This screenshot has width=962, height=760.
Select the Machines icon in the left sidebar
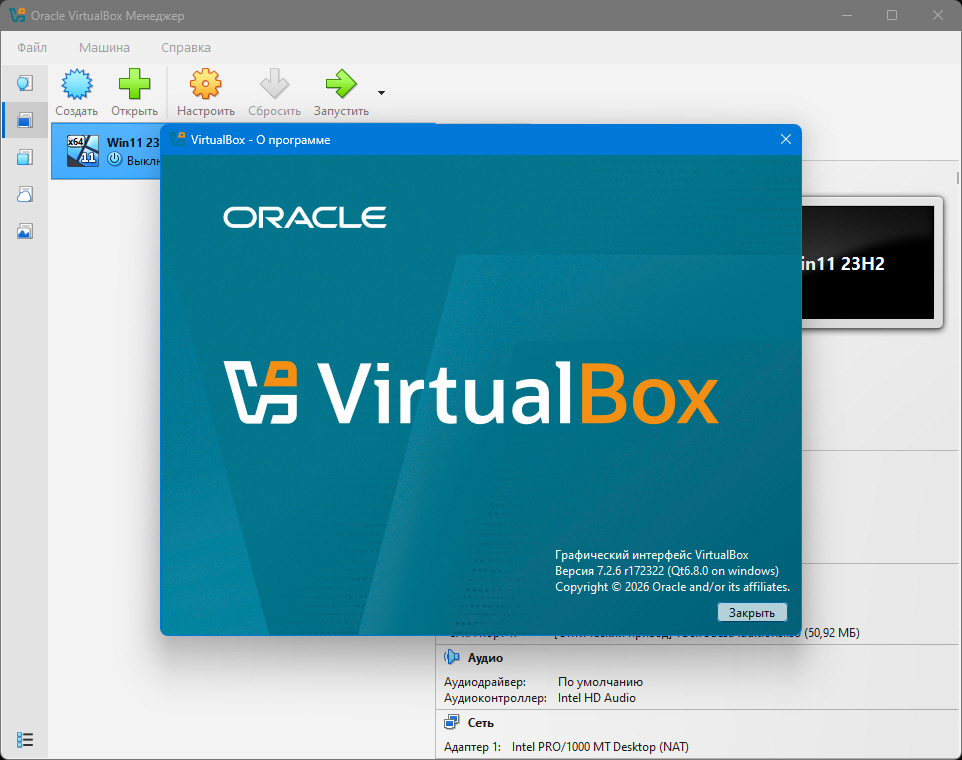click(x=25, y=120)
